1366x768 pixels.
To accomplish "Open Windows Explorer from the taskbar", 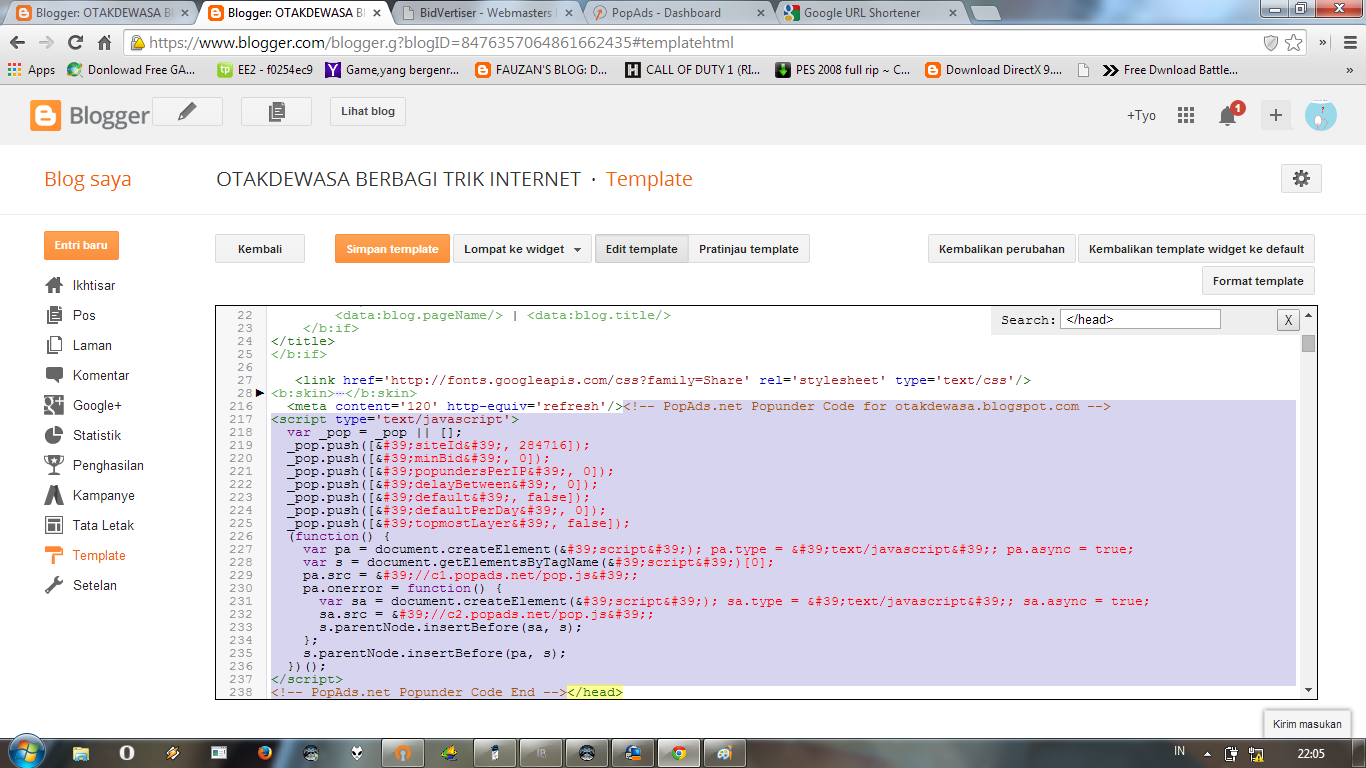I will click(x=80, y=752).
